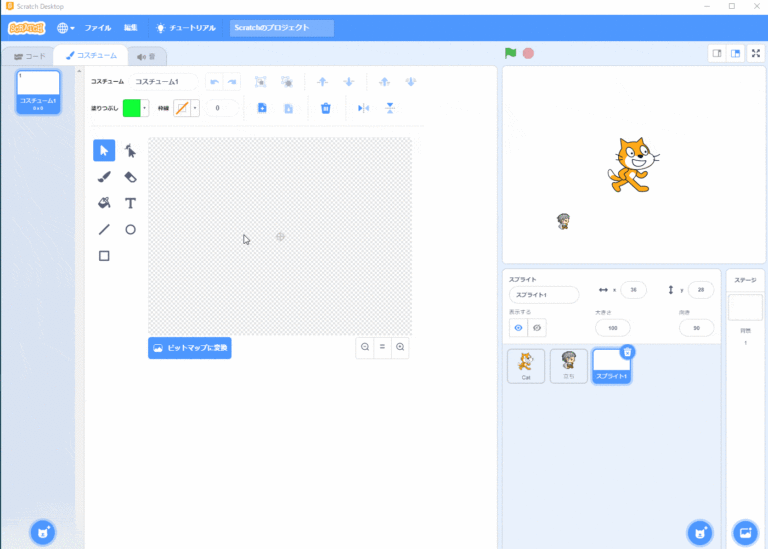Viewport: 768px width, 549px height.
Task: Select the Brush tool
Action: coord(104,177)
